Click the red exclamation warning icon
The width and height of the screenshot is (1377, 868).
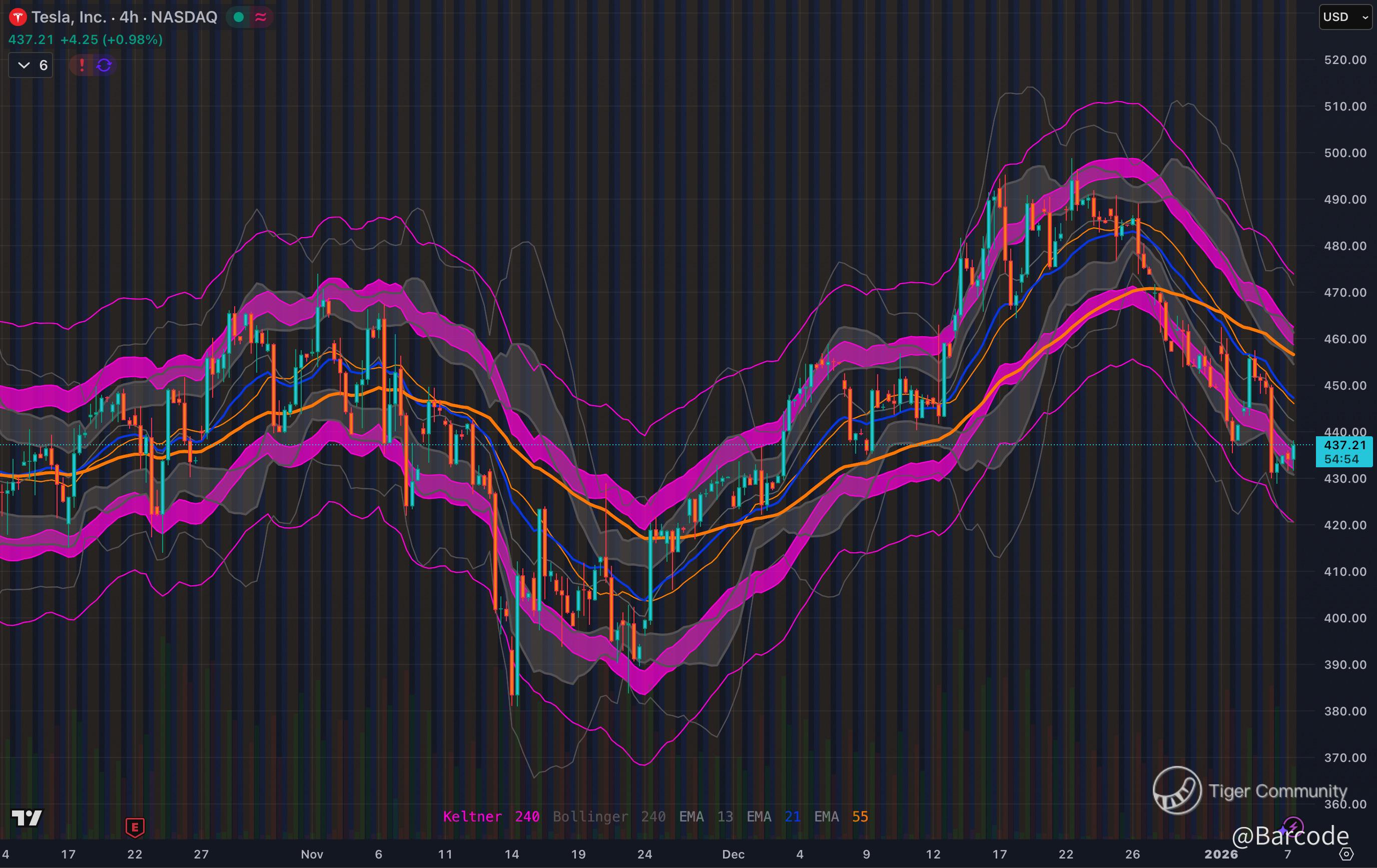pyautogui.click(x=82, y=65)
